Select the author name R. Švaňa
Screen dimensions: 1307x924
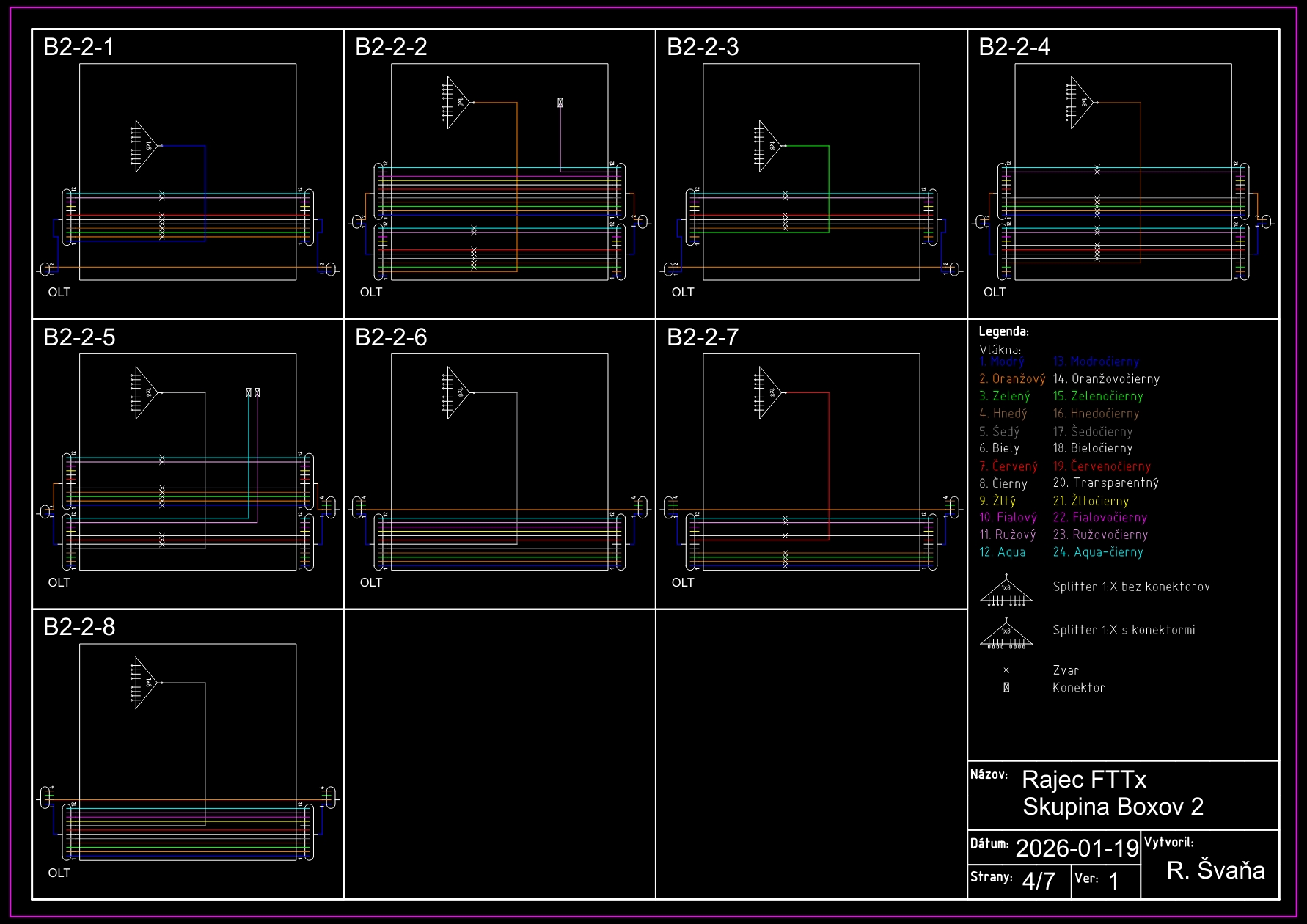click(x=1215, y=870)
